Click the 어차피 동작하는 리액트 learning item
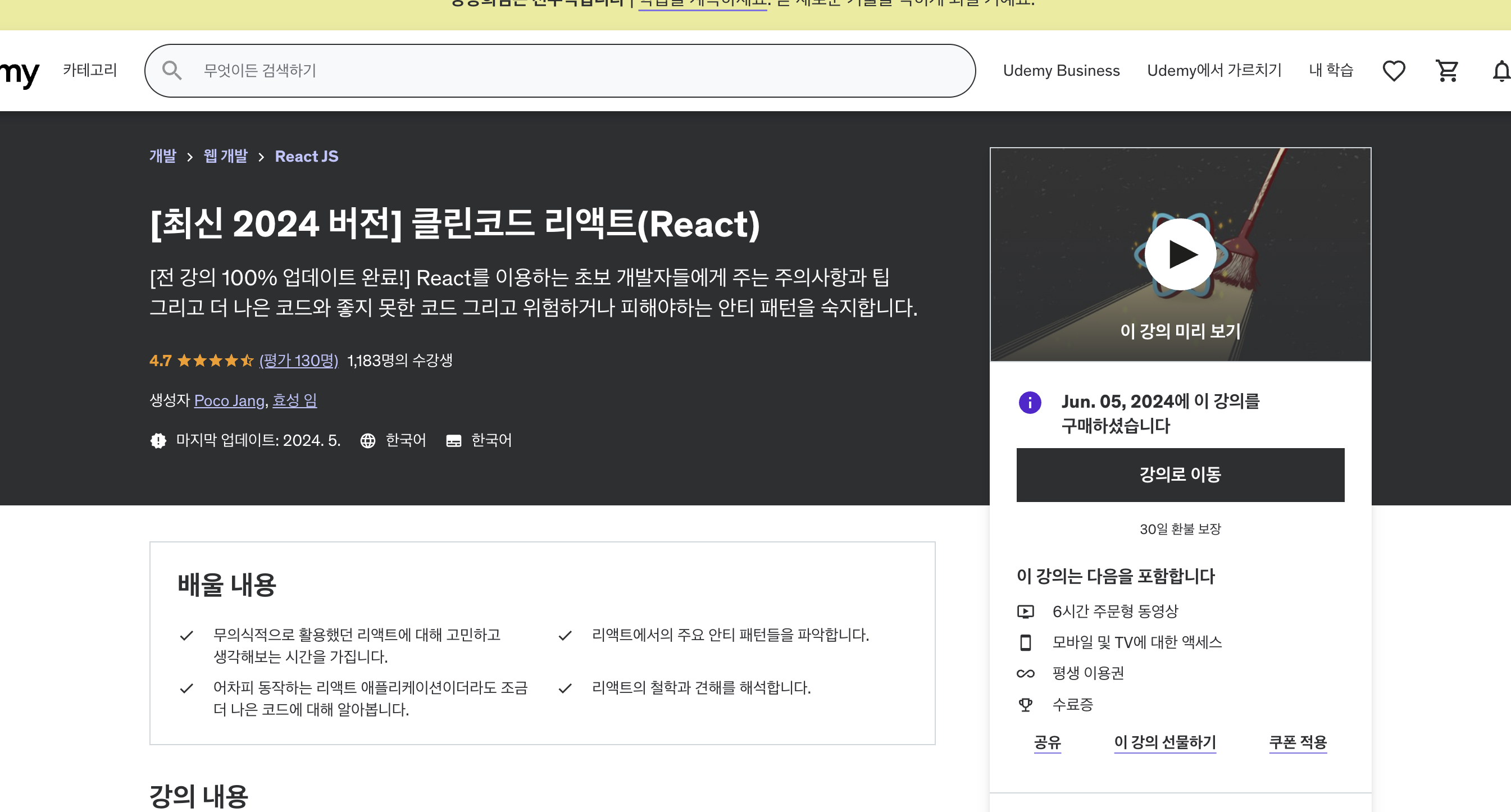This screenshot has width=1511, height=812. point(371,698)
